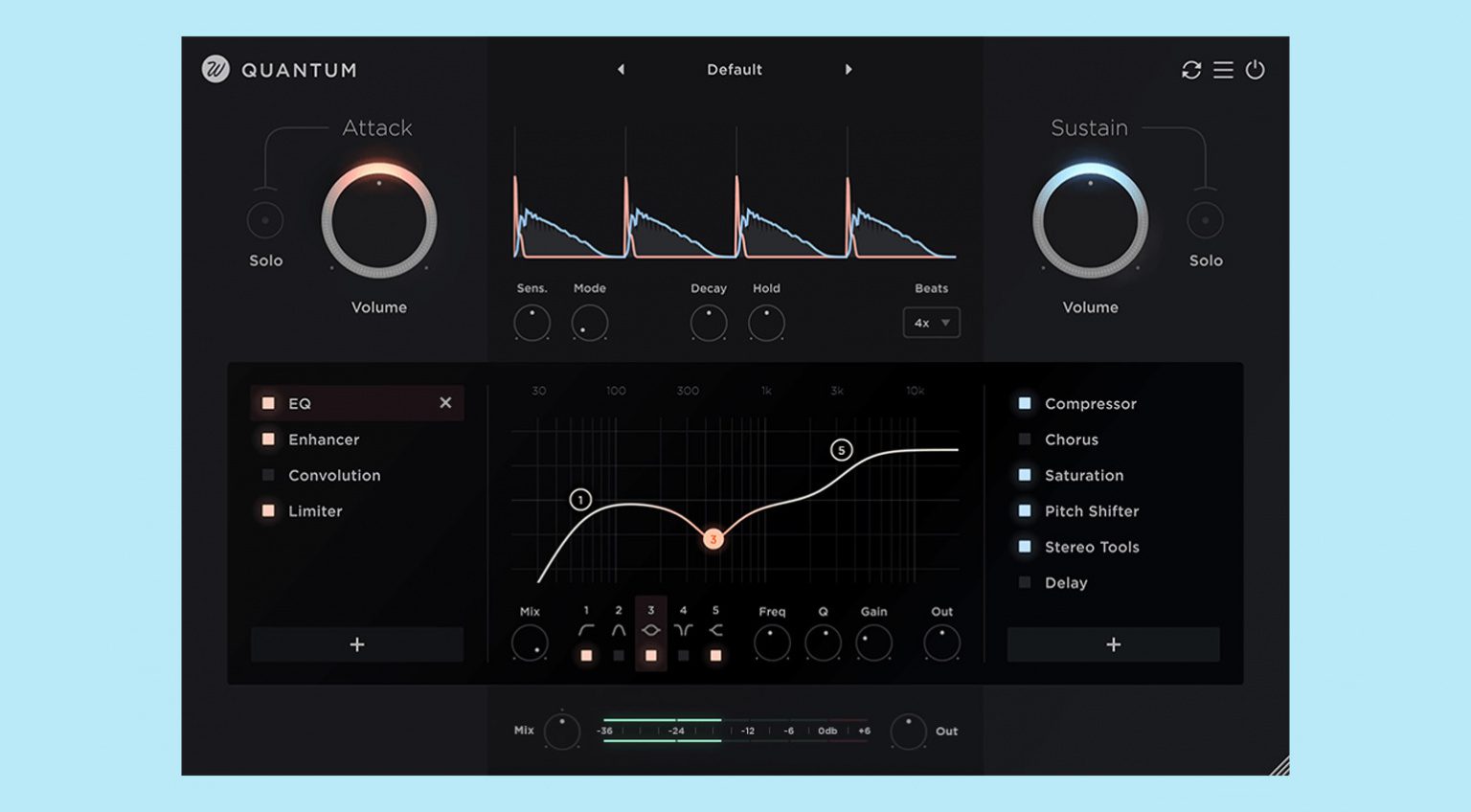Click the power bypass icon
The height and width of the screenshot is (812, 1471).
click(x=1255, y=70)
